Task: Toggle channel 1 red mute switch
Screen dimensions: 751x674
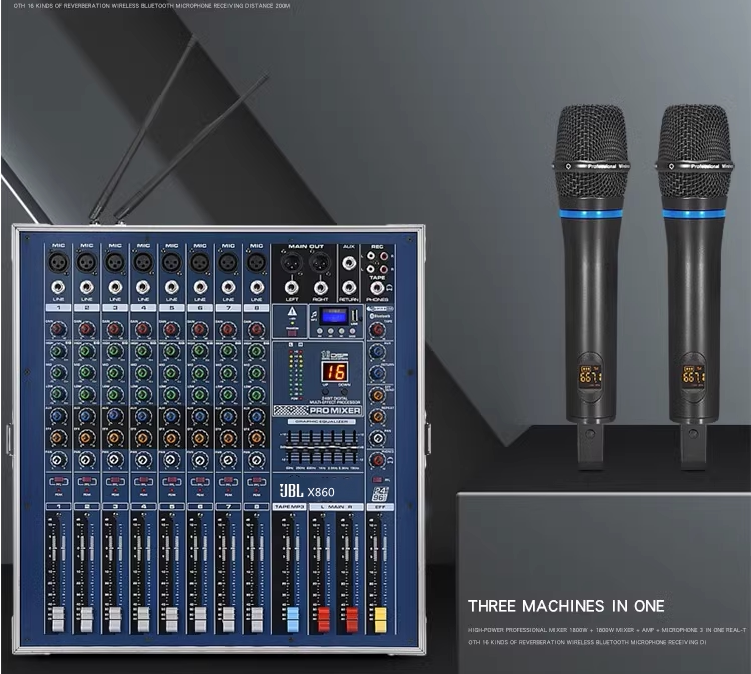Action: 58,480
